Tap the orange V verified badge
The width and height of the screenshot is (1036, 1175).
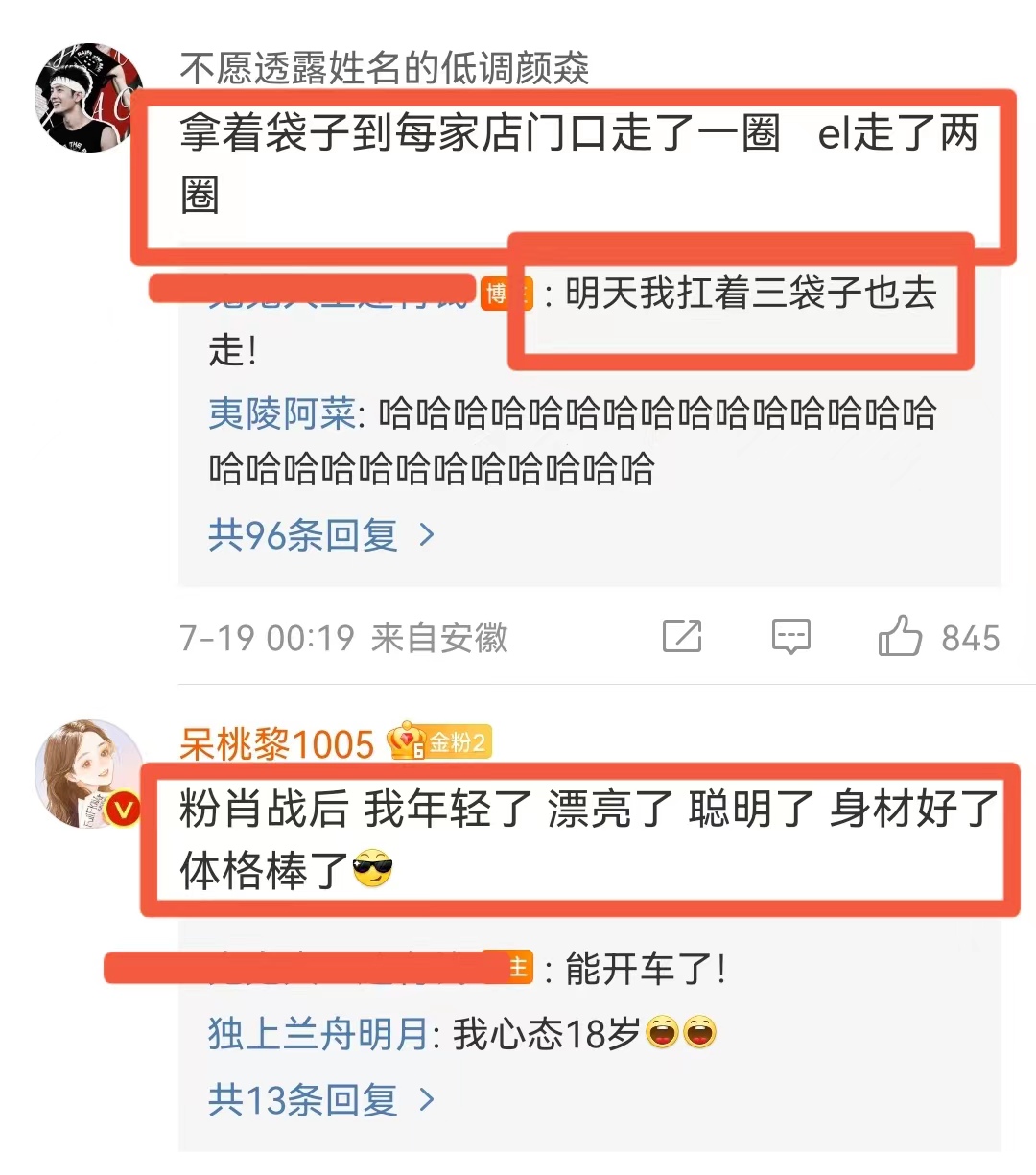124,810
